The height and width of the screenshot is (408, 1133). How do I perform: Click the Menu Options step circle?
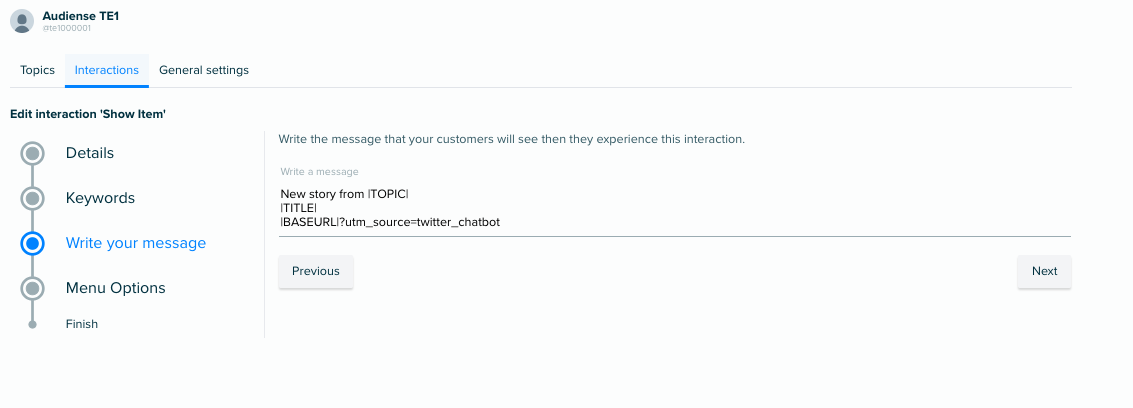pyautogui.click(x=32, y=288)
